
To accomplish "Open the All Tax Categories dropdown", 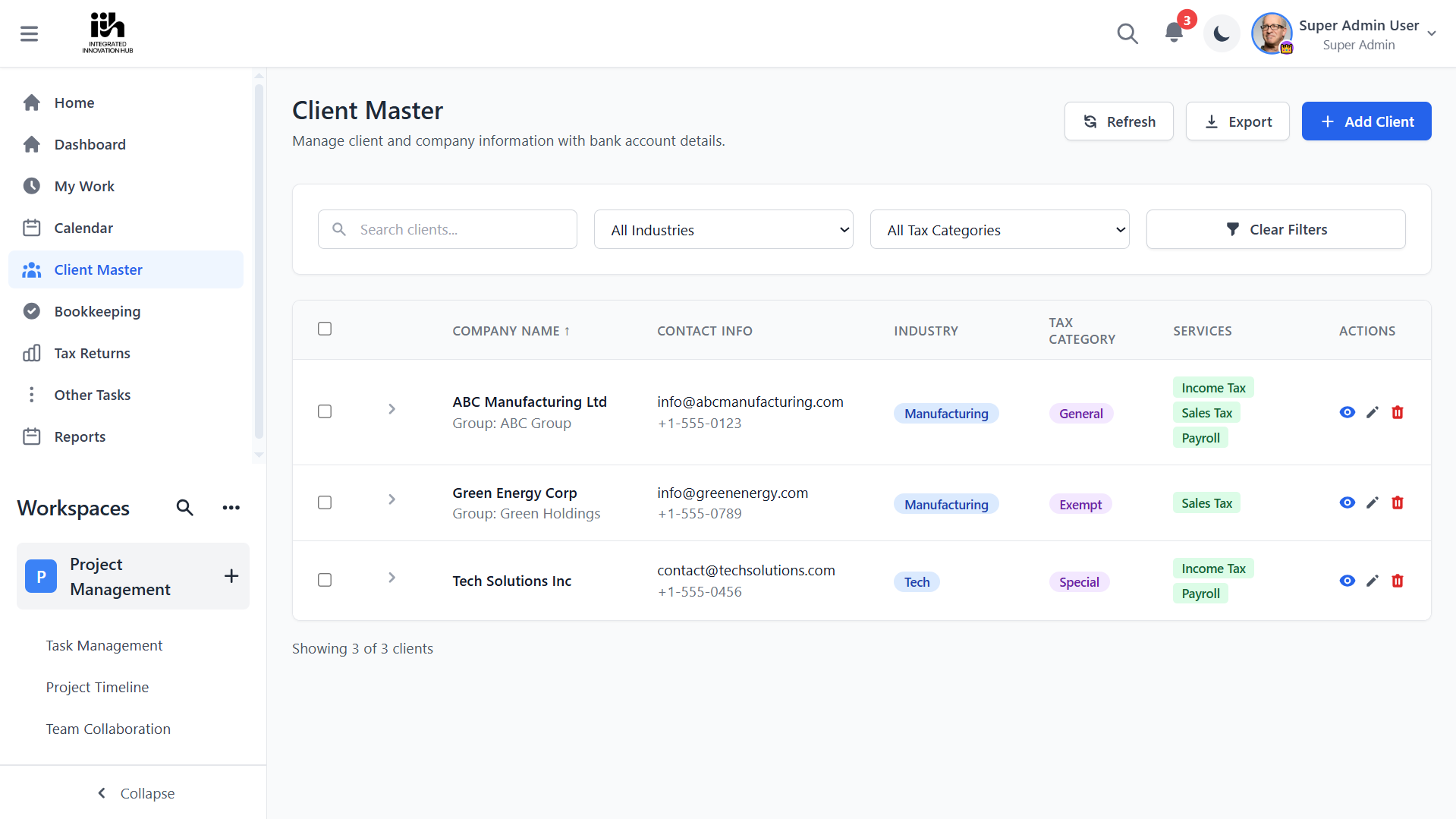I will 999,229.
